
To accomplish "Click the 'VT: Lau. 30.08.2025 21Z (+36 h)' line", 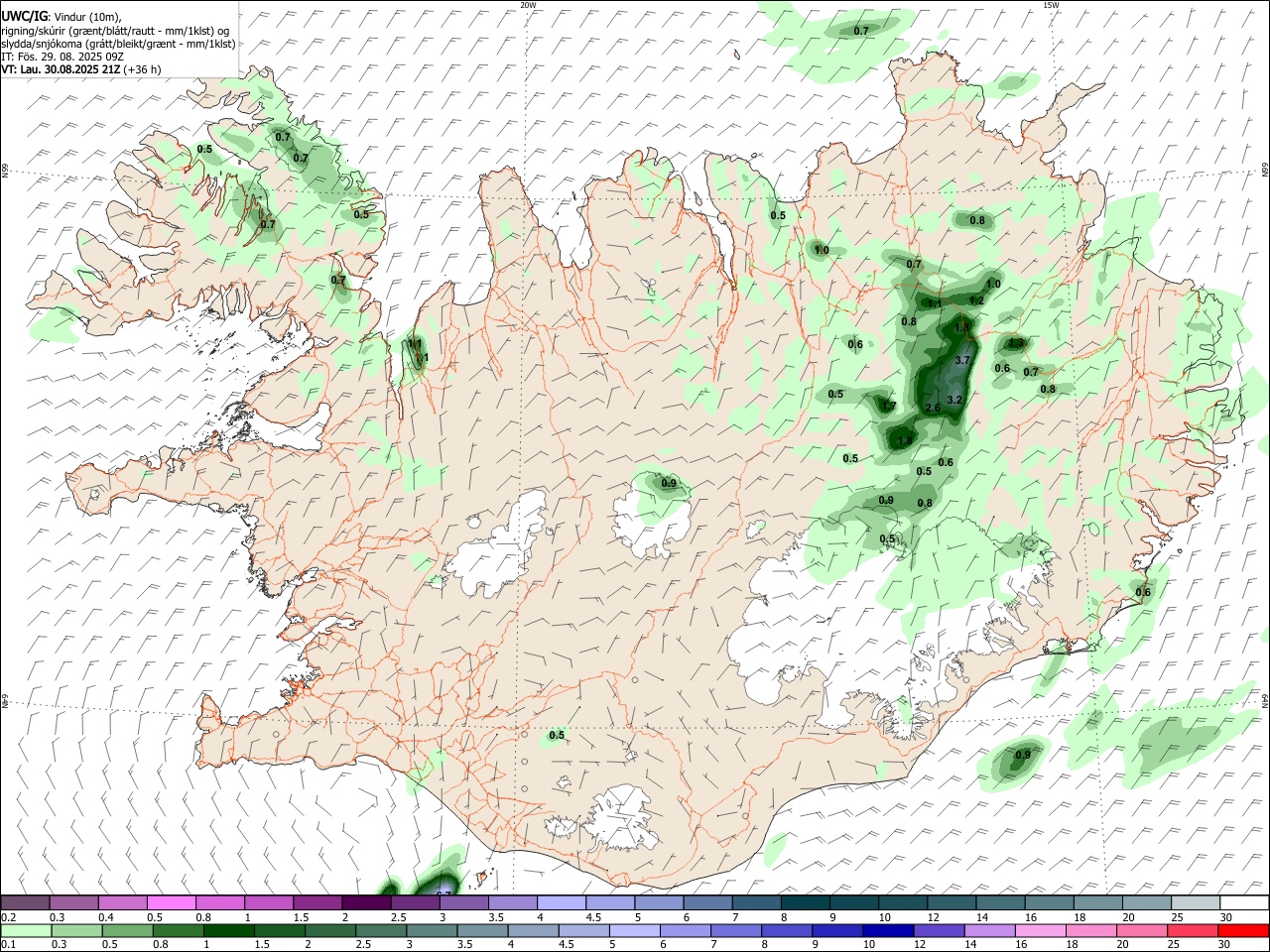I will 81,69.
